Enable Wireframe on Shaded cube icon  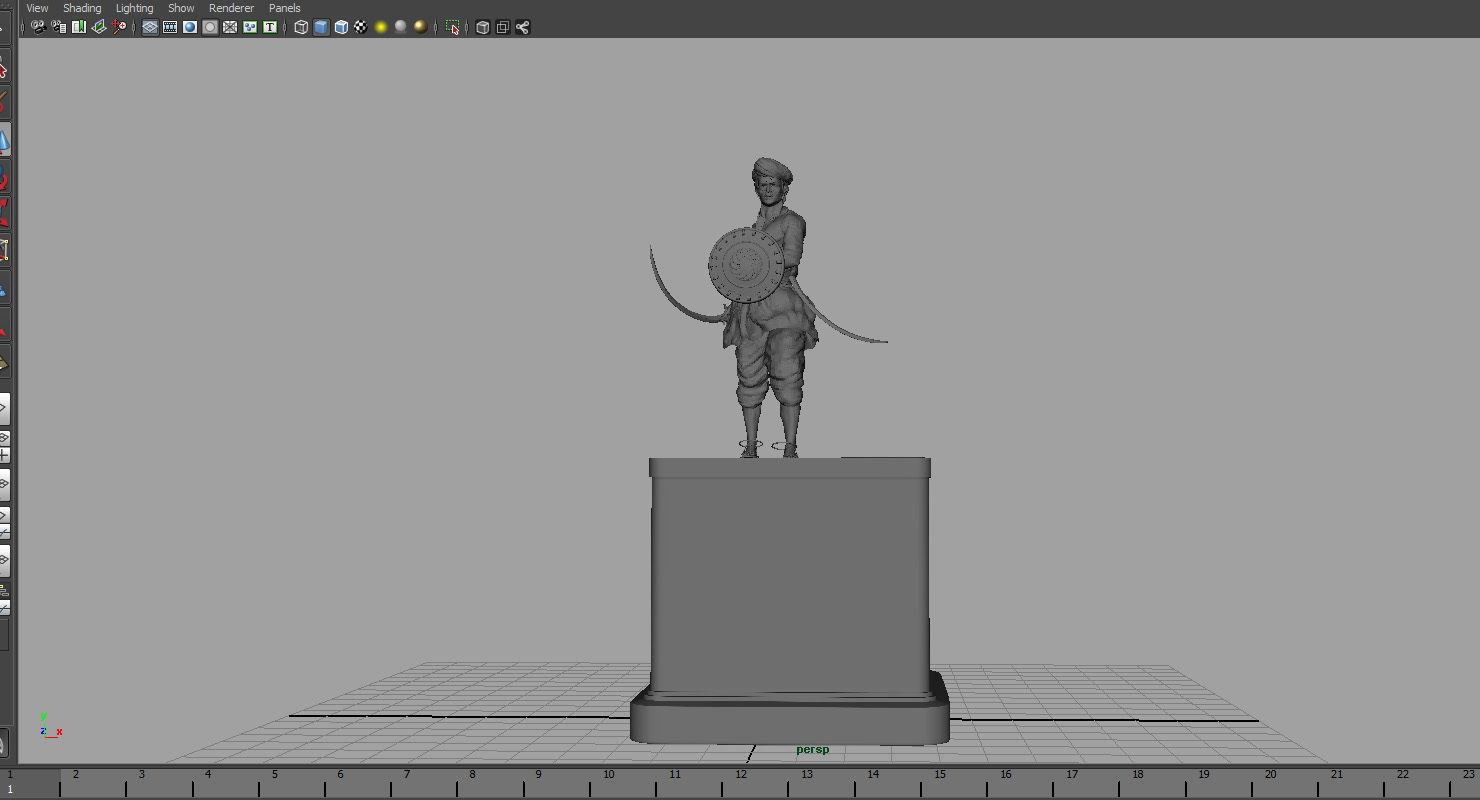341,27
